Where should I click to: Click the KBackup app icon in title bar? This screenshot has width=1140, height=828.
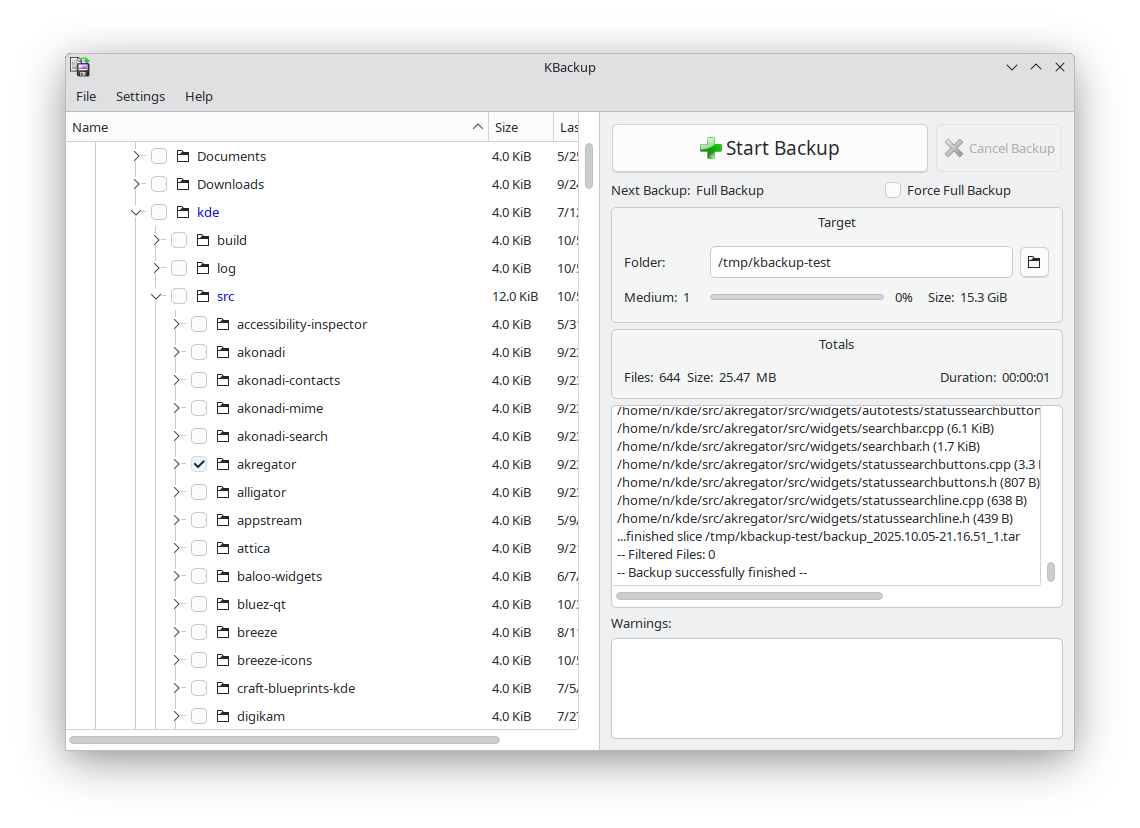(80, 67)
